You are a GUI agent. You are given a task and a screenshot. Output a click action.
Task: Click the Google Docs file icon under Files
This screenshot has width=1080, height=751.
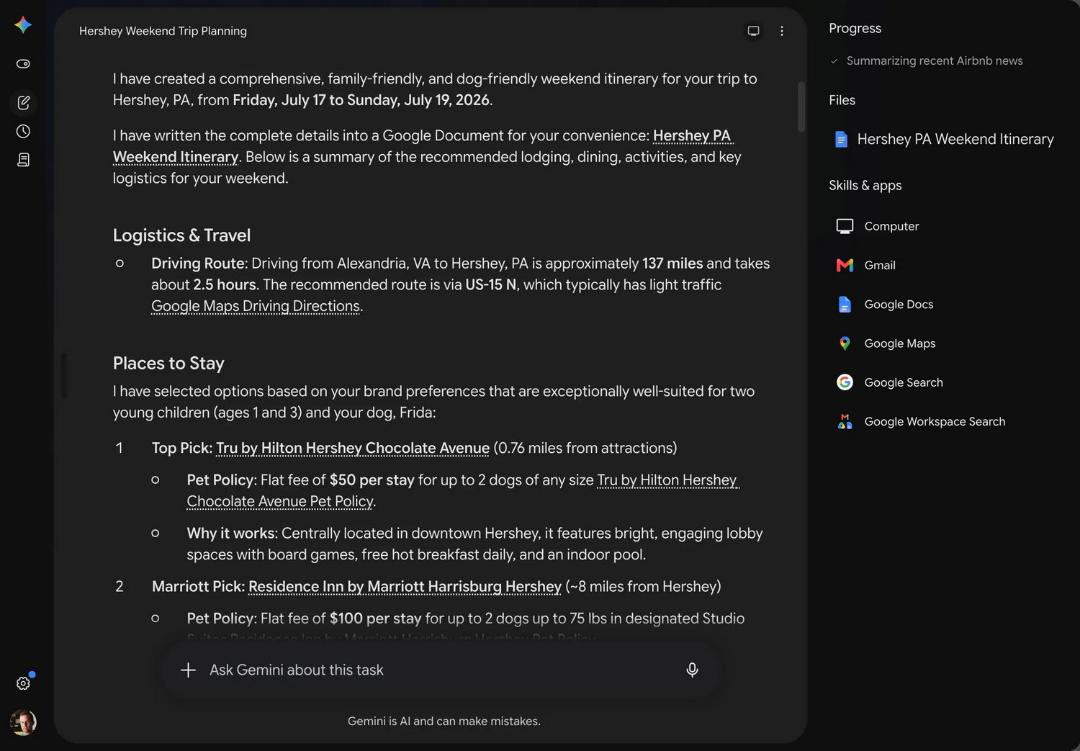point(841,139)
